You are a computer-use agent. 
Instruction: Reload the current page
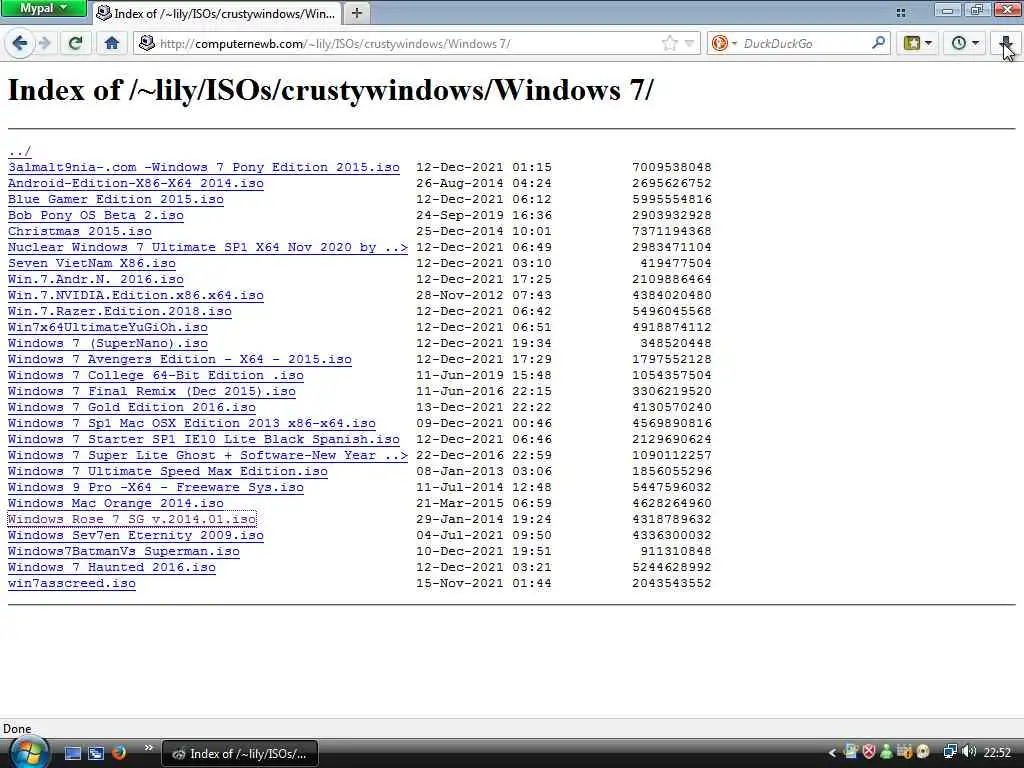[76, 44]
